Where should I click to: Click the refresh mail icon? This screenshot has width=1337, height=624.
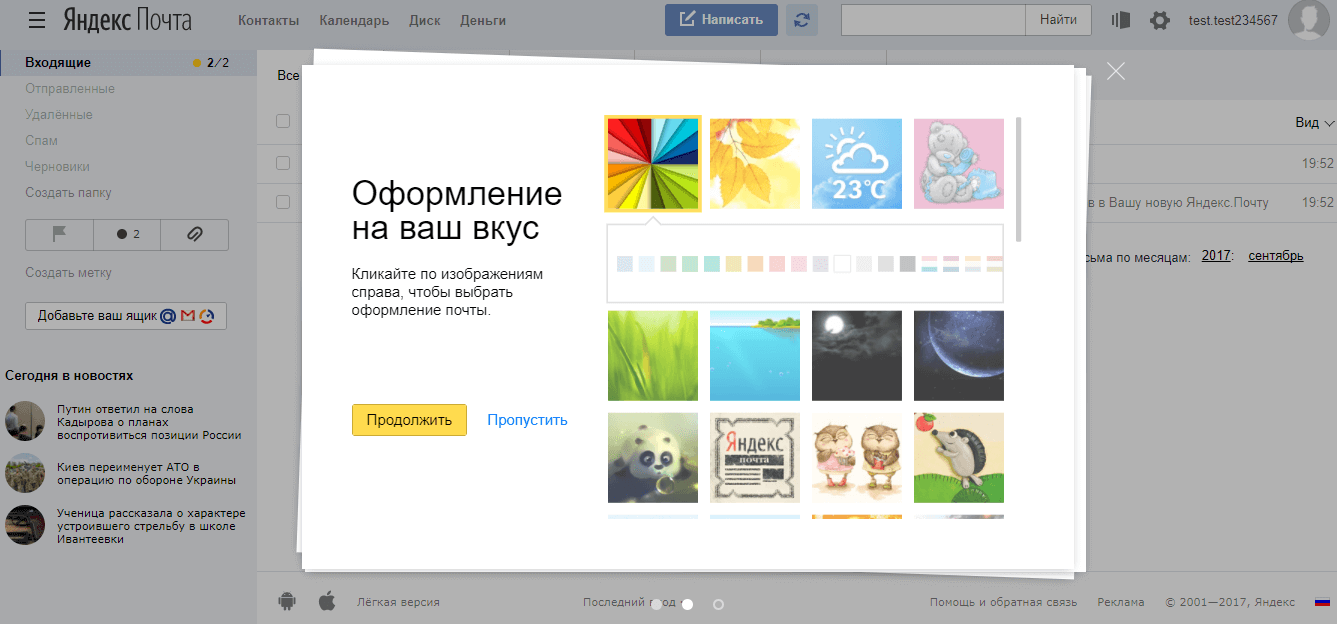pos(801,20)
